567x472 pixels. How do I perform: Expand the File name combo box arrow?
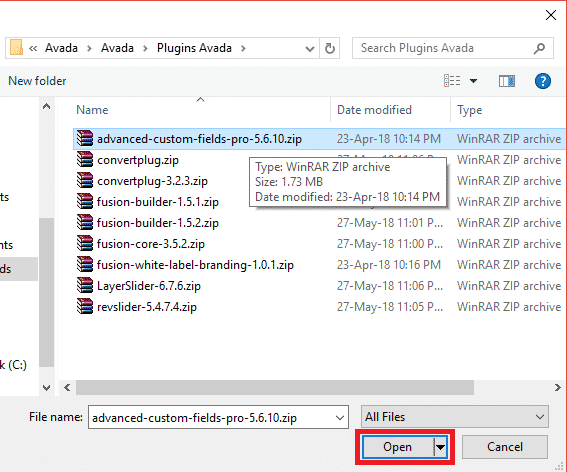click(340, 418)
